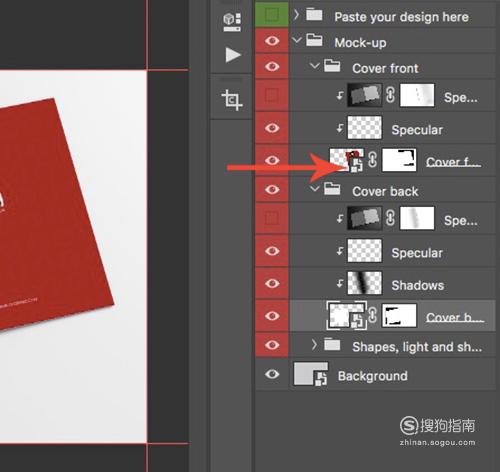500x472 pixels.
Task: Select Specular thumbnail under Cover front
Action: tap(364, 128)
